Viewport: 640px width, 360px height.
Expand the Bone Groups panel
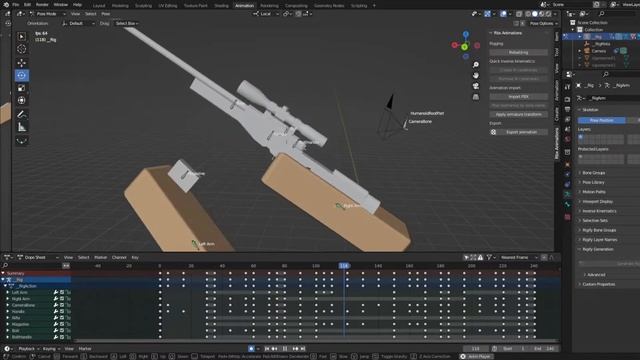580,173
